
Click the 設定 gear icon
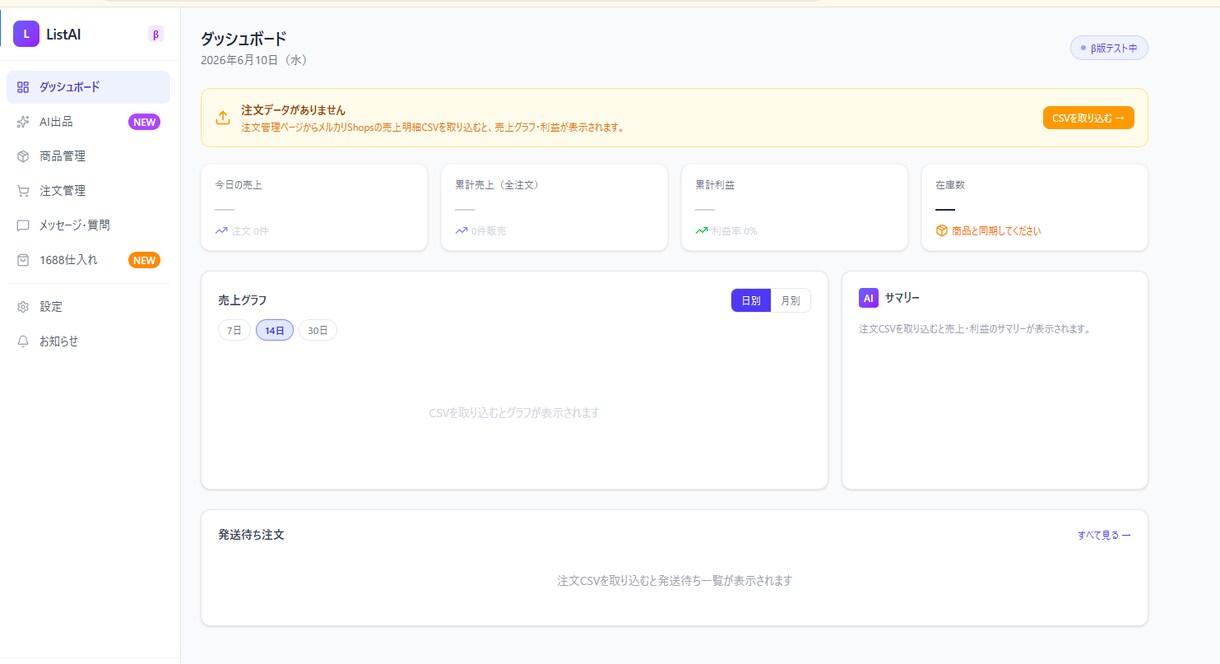(23, 307)
